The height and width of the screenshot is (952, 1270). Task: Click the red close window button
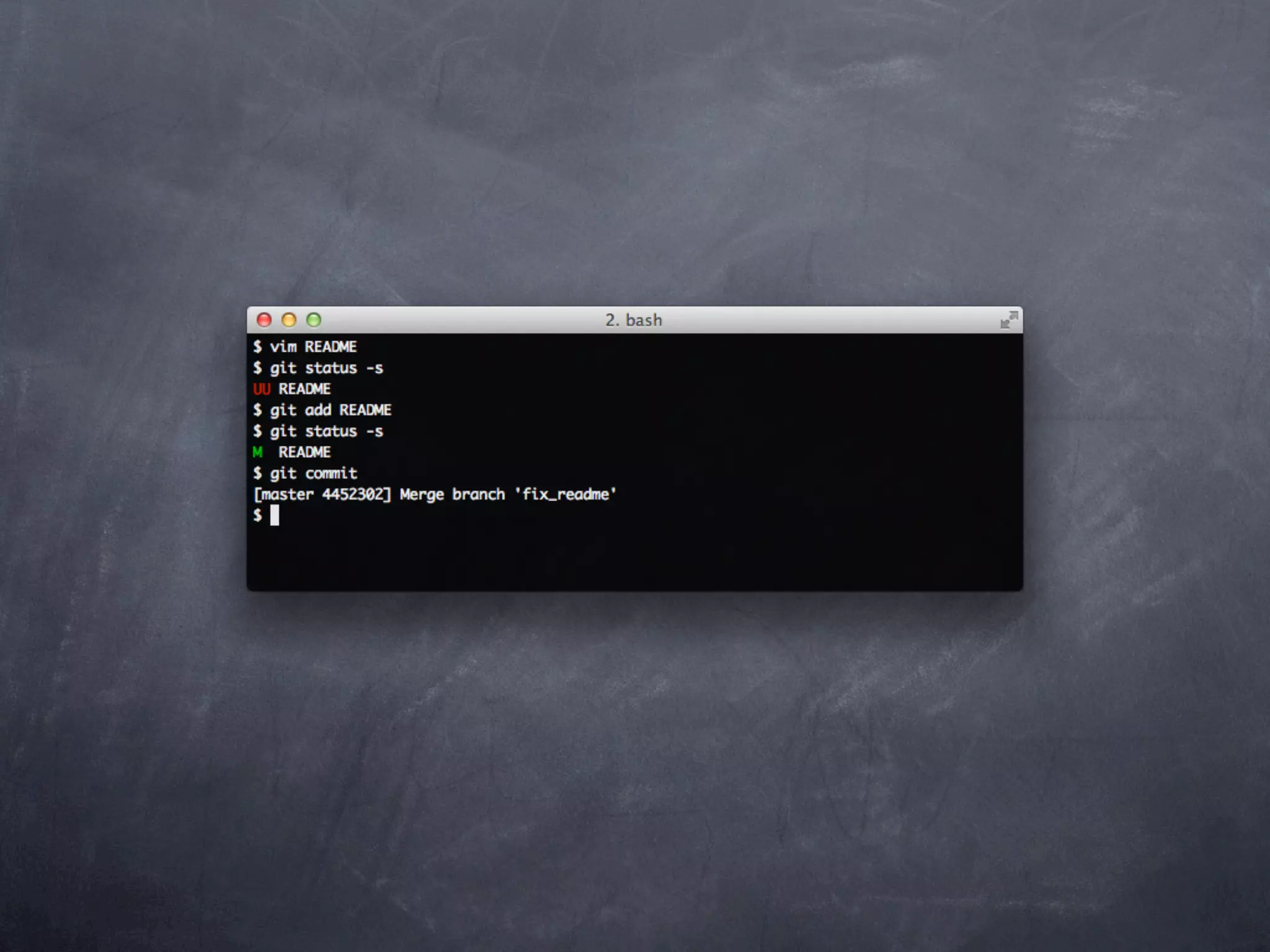pyautogui.click(x=264, y=320)
